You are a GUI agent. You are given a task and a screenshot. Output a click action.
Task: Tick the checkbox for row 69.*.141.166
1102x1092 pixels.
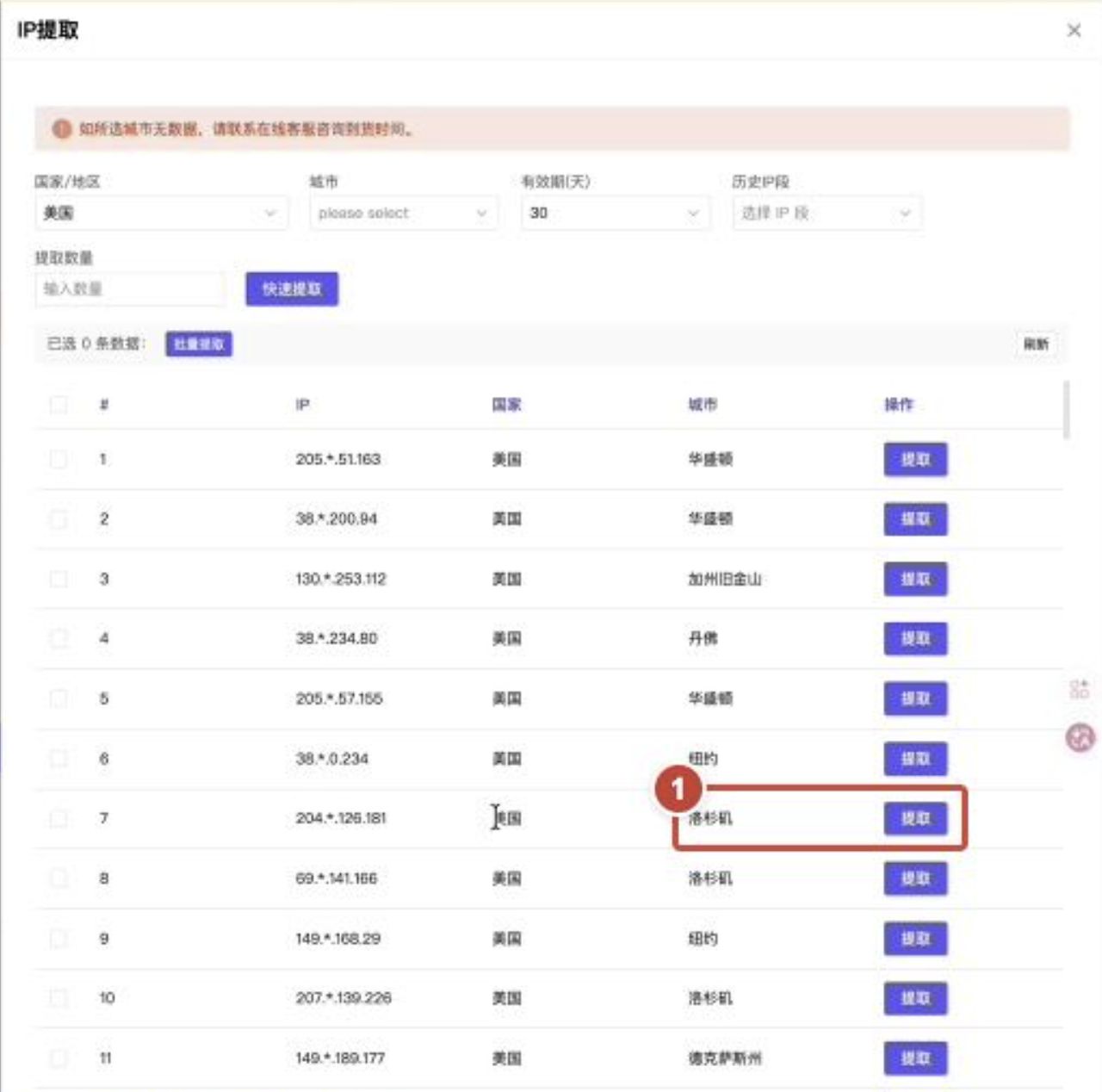(x=59, y=878)
